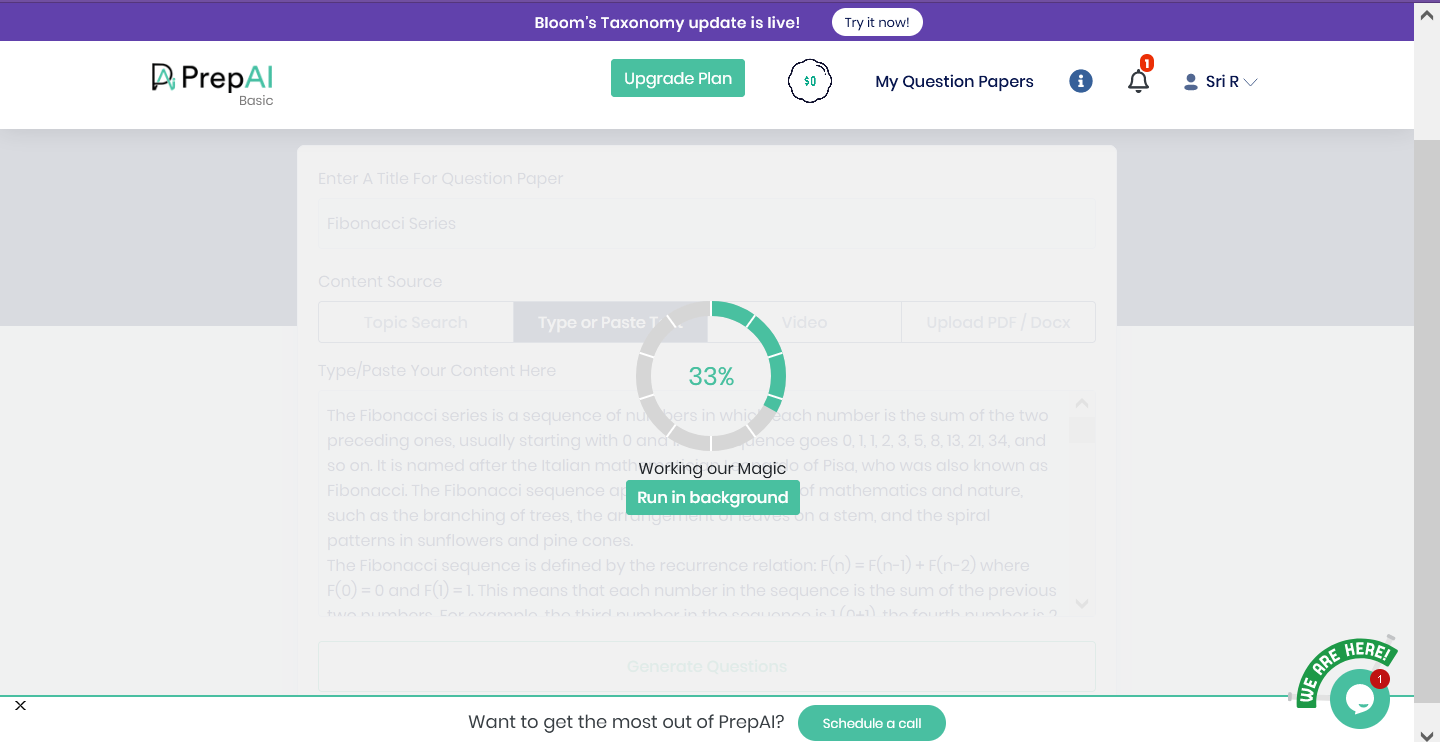
Task: Click the PrepAI logo
Action: 212,79
